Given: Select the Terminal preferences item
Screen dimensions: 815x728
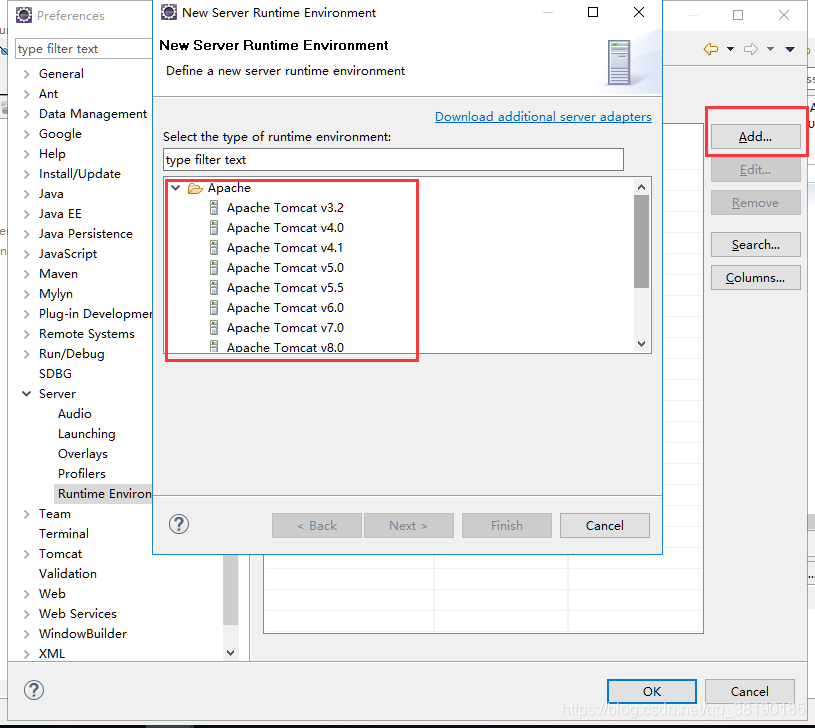Looking at the screenshot, I should (x=64, y=534).
